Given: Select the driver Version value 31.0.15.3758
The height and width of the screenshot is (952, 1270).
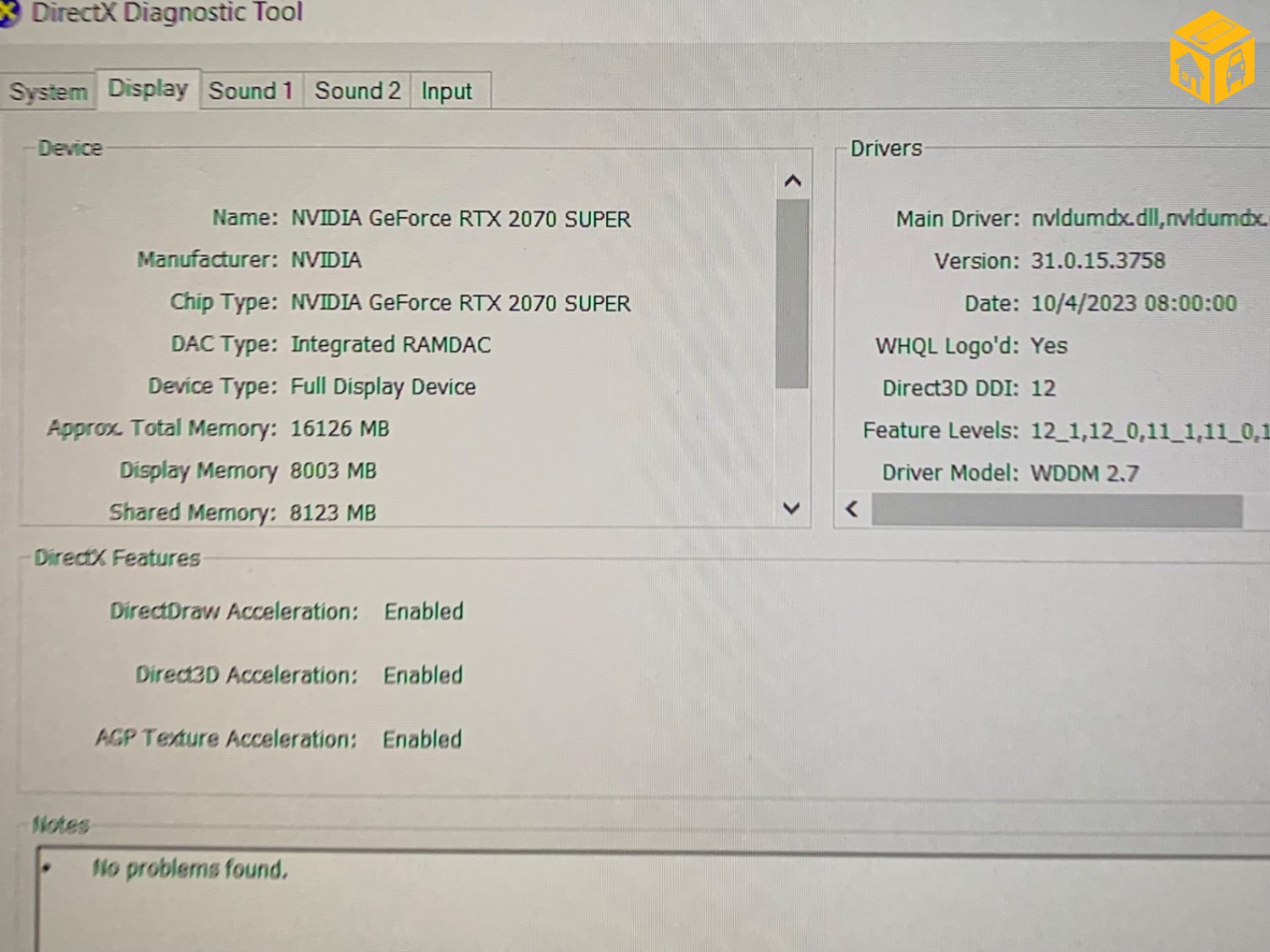Looking at the screenshot, I should [x=1097, y=261].
